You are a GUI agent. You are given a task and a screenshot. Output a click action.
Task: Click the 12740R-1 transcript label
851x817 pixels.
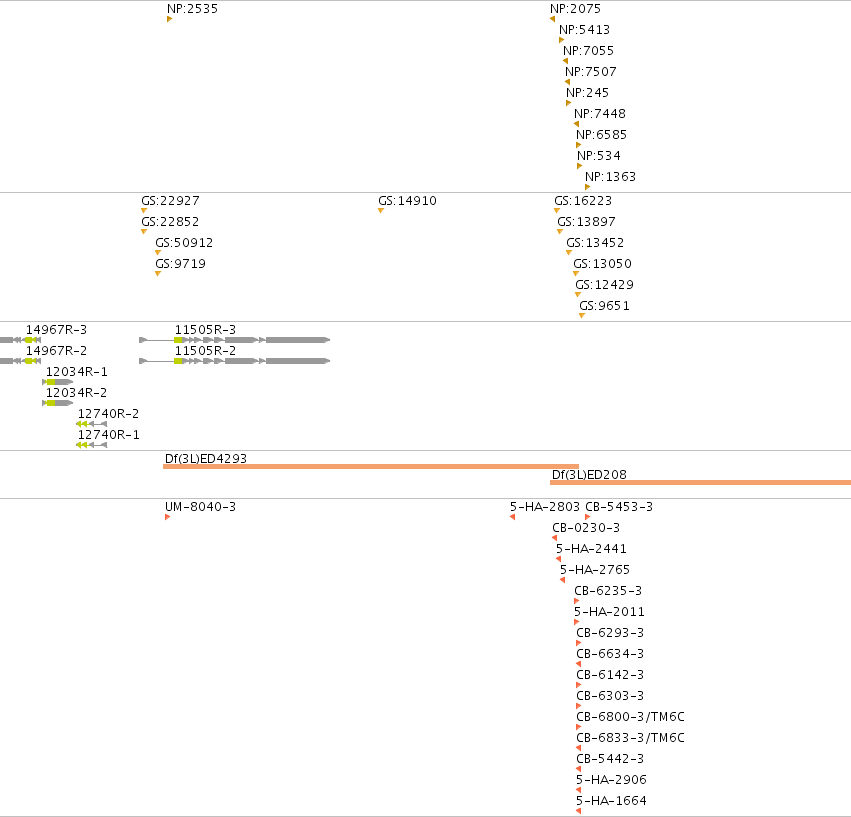109,435
